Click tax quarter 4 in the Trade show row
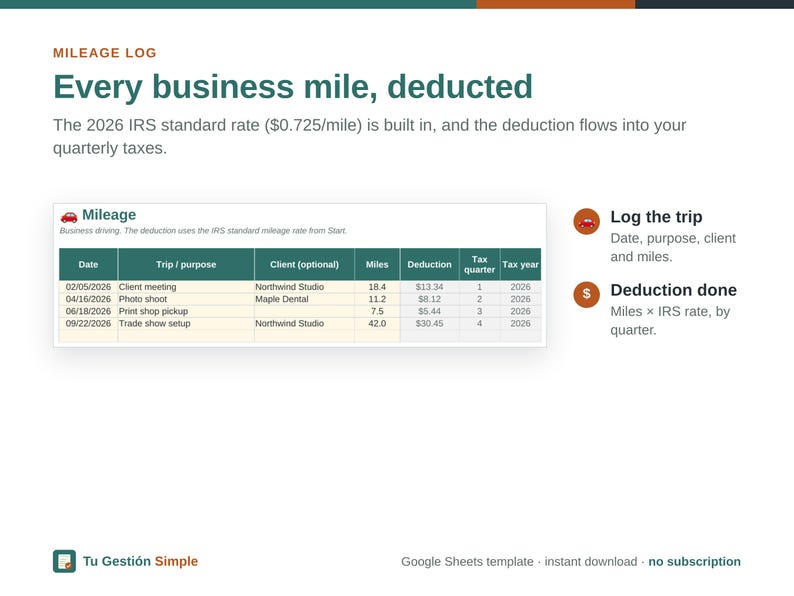 (x=480, y=323)
